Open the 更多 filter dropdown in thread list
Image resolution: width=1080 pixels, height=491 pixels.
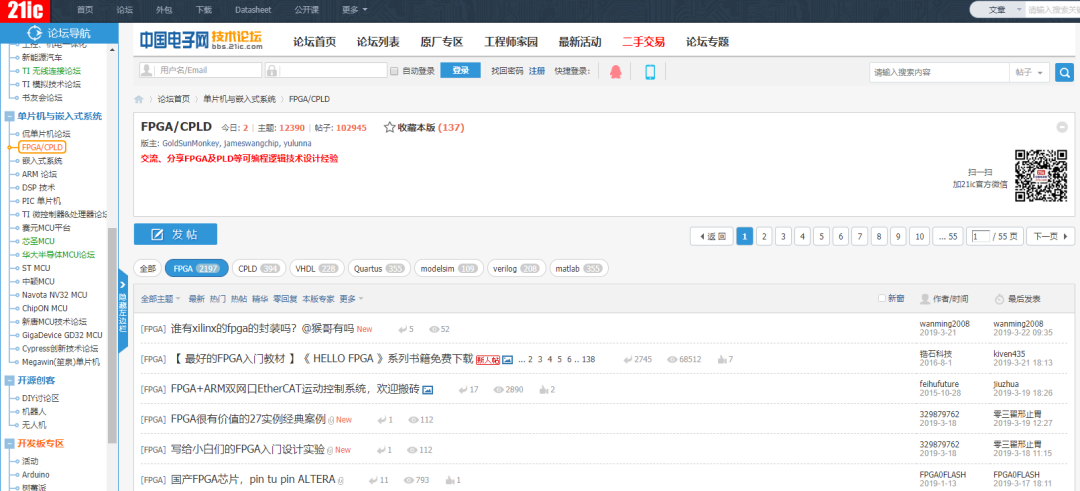(351, 299)
